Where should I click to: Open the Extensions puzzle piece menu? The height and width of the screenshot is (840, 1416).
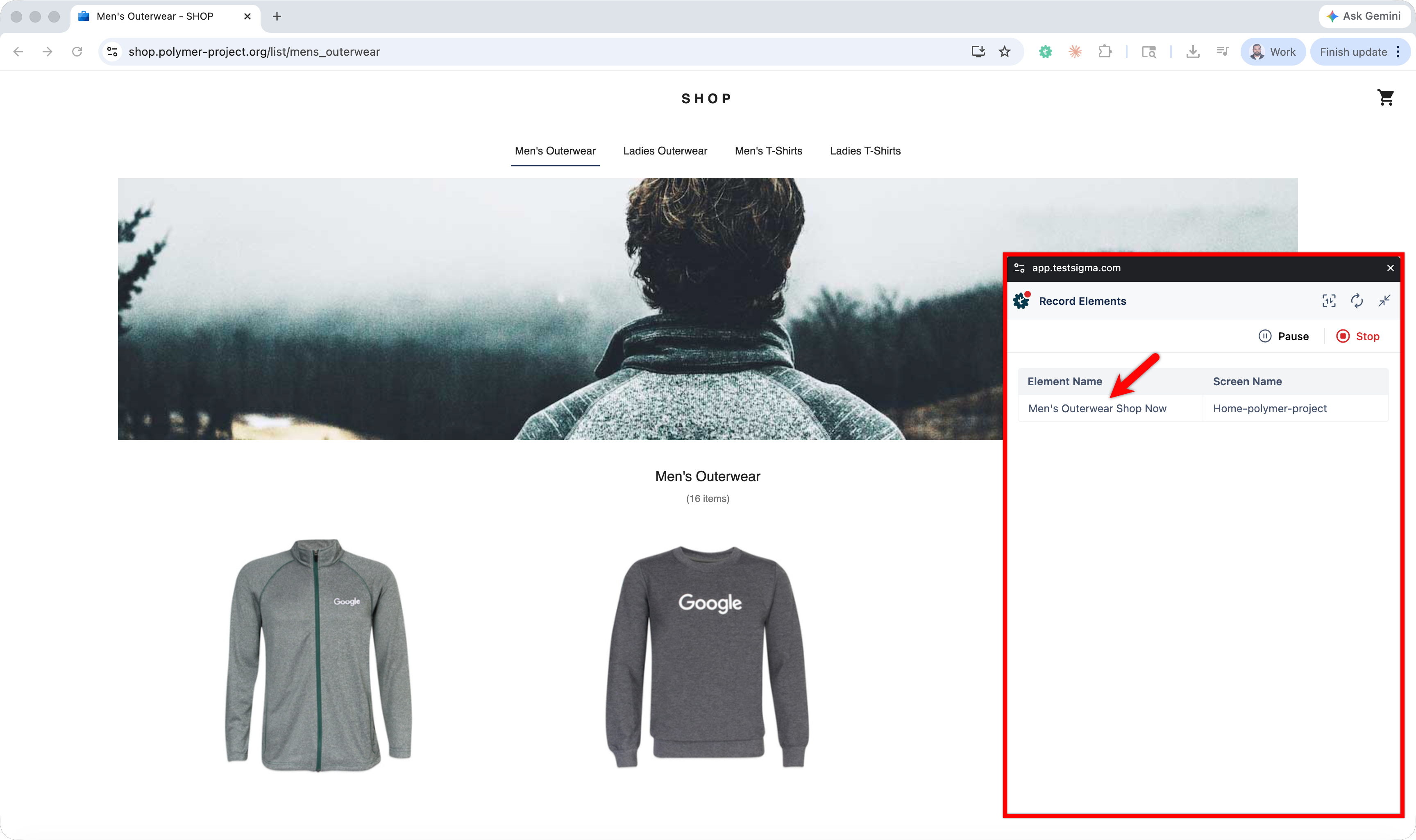click(x=1104, y=52)
